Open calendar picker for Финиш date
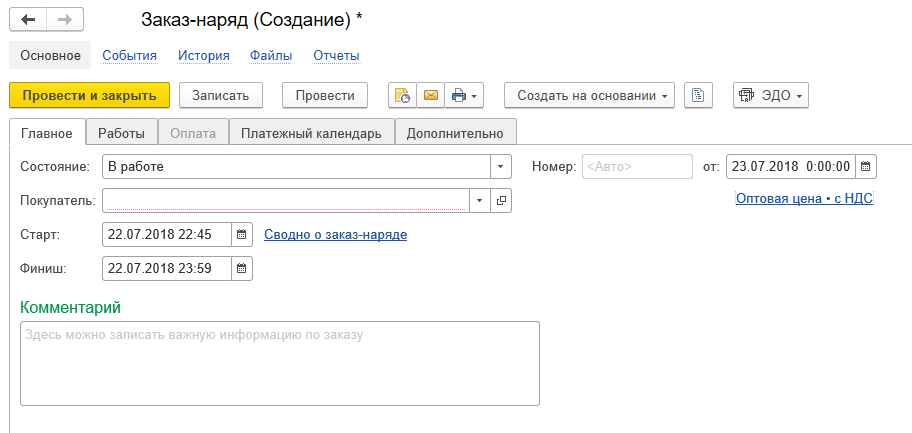Image resolution: width=912 pixels, height=433 pixels. [x=242, y=268]
